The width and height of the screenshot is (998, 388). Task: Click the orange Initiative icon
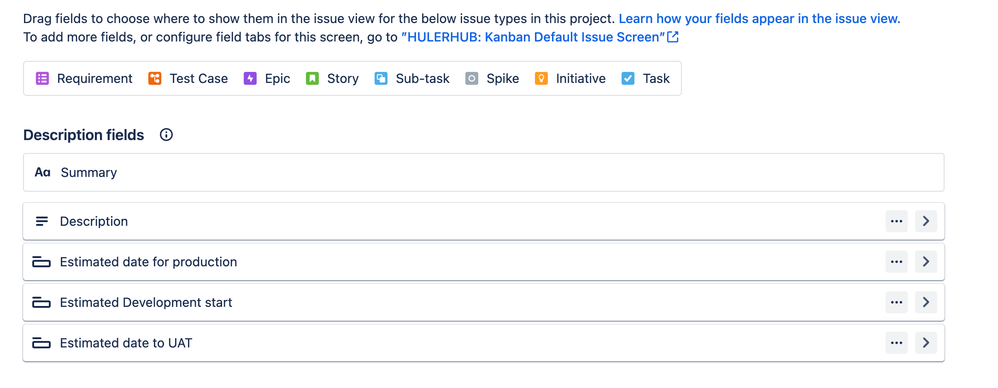pyautogui.click(x=541, y=79)
